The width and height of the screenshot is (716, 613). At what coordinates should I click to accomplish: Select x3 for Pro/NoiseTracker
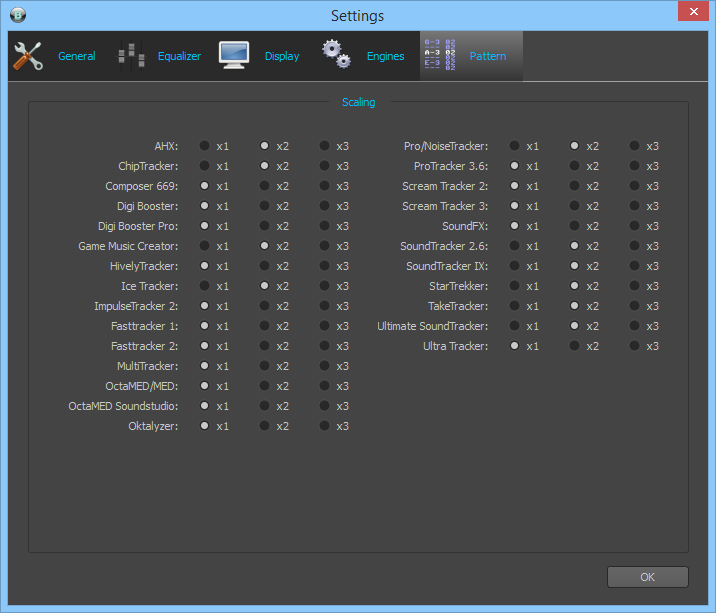click(x=634, y=146)
